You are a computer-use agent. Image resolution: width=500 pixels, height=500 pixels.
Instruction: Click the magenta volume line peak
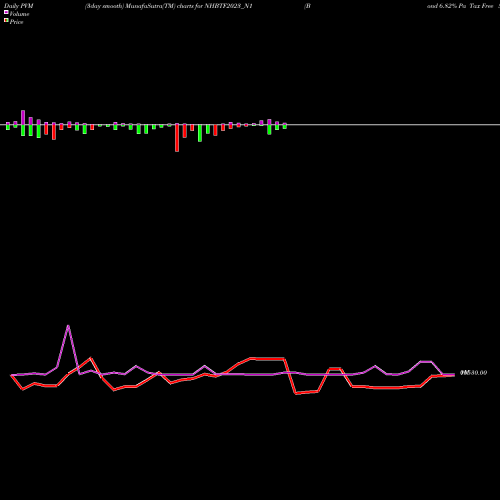click(x=68, y=326)
